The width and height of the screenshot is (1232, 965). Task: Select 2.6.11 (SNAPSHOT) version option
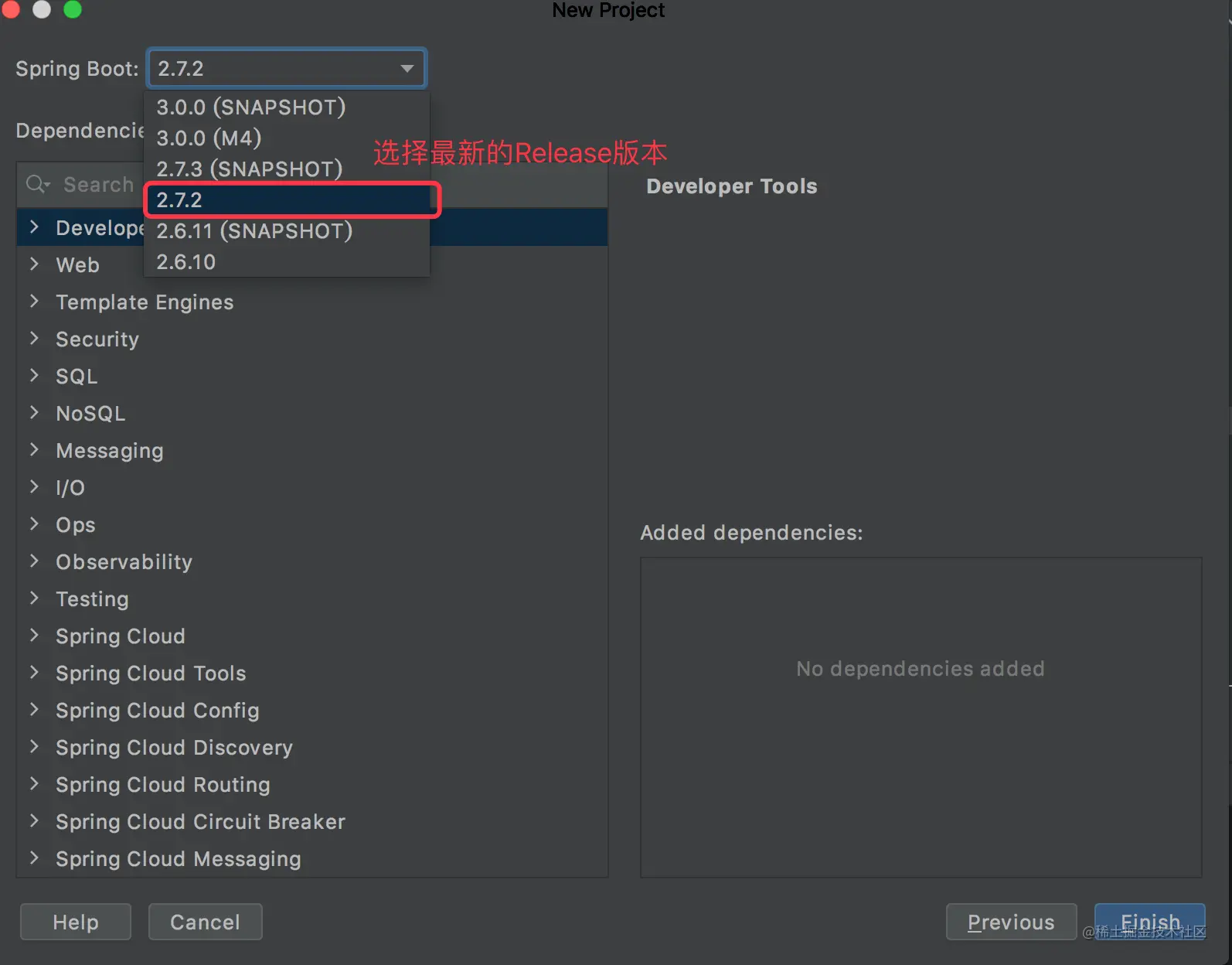[254, 231]
